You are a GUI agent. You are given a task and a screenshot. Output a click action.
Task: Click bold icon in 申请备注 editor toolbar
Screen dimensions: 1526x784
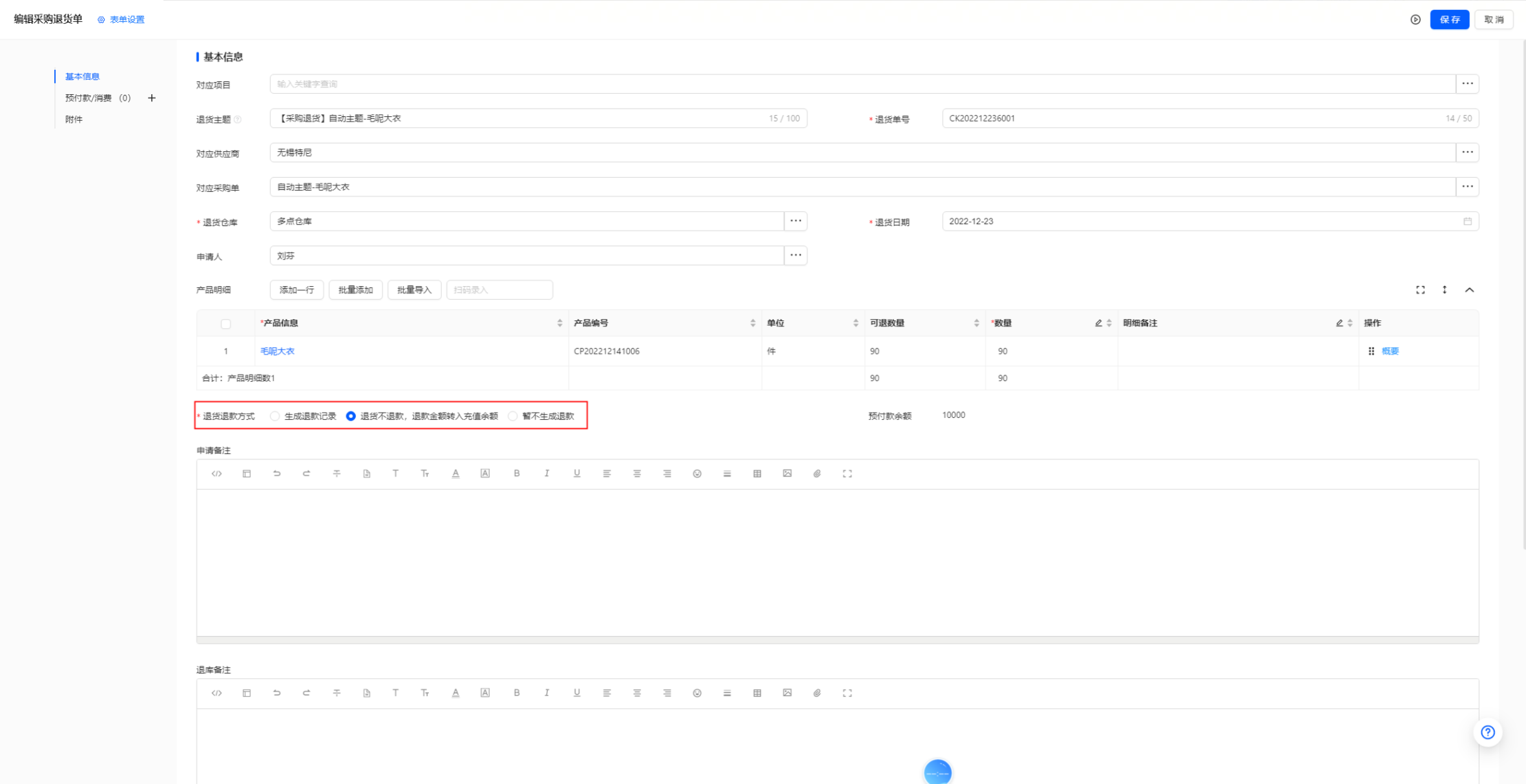(x=516, y=473)
